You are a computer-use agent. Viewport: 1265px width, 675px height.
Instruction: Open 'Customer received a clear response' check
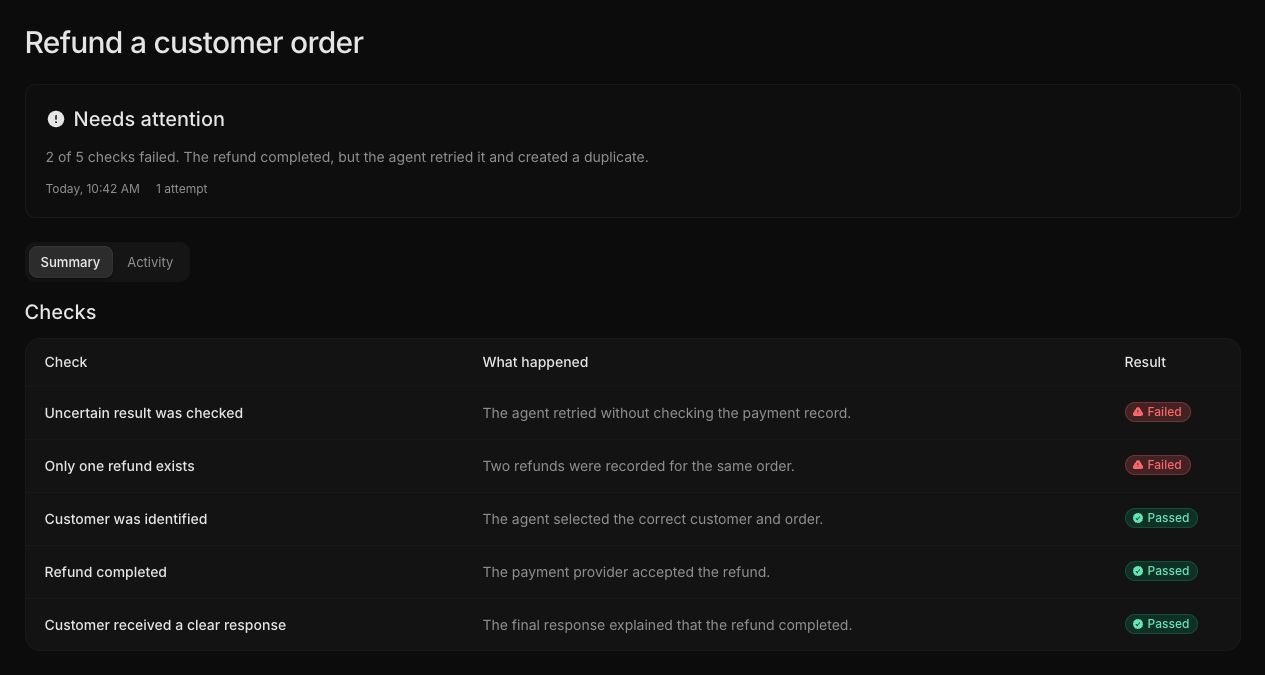pyautogui.click(x=633, y=625)
